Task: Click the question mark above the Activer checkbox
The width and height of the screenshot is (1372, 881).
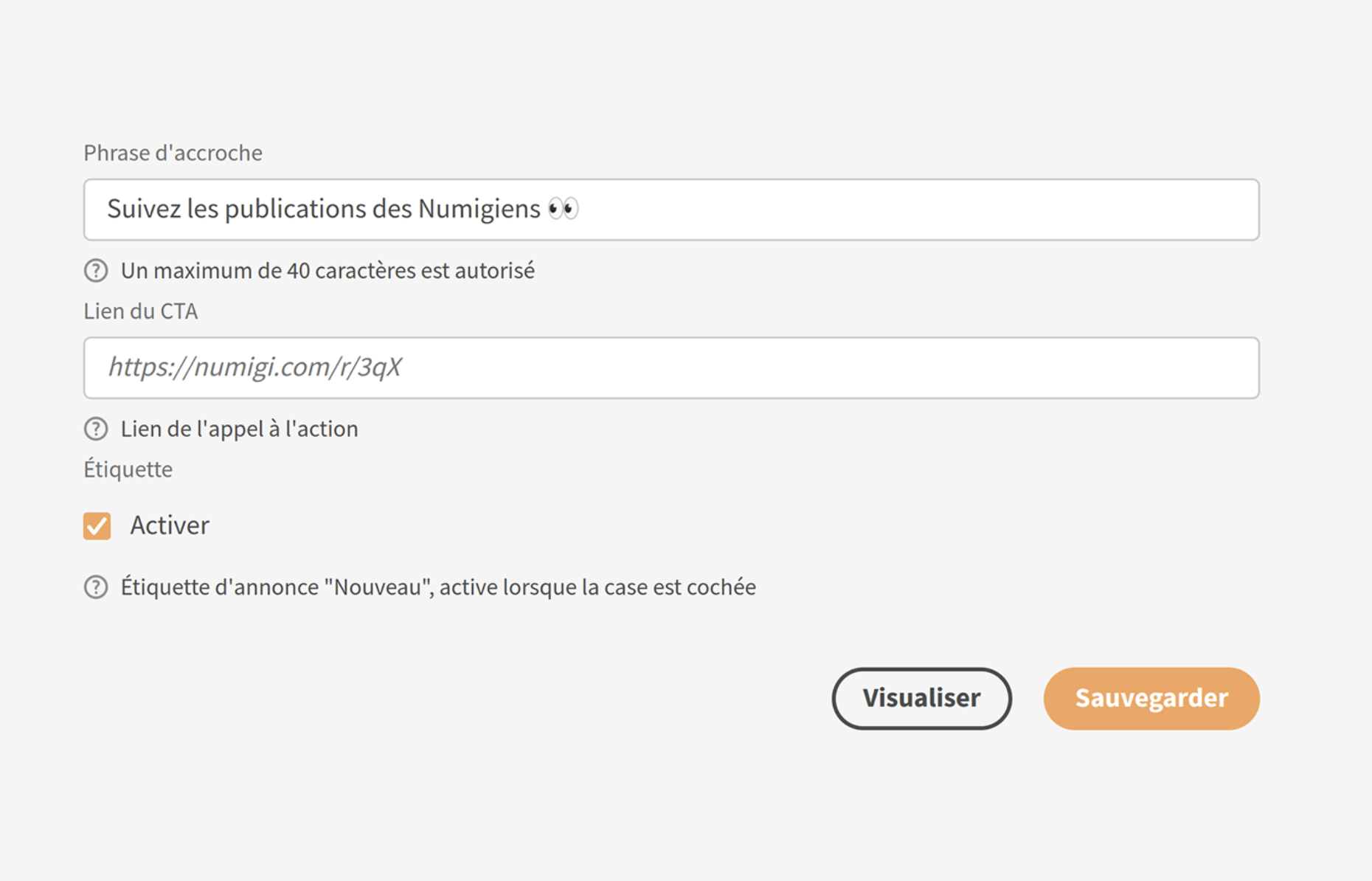Action: point(96,428)
